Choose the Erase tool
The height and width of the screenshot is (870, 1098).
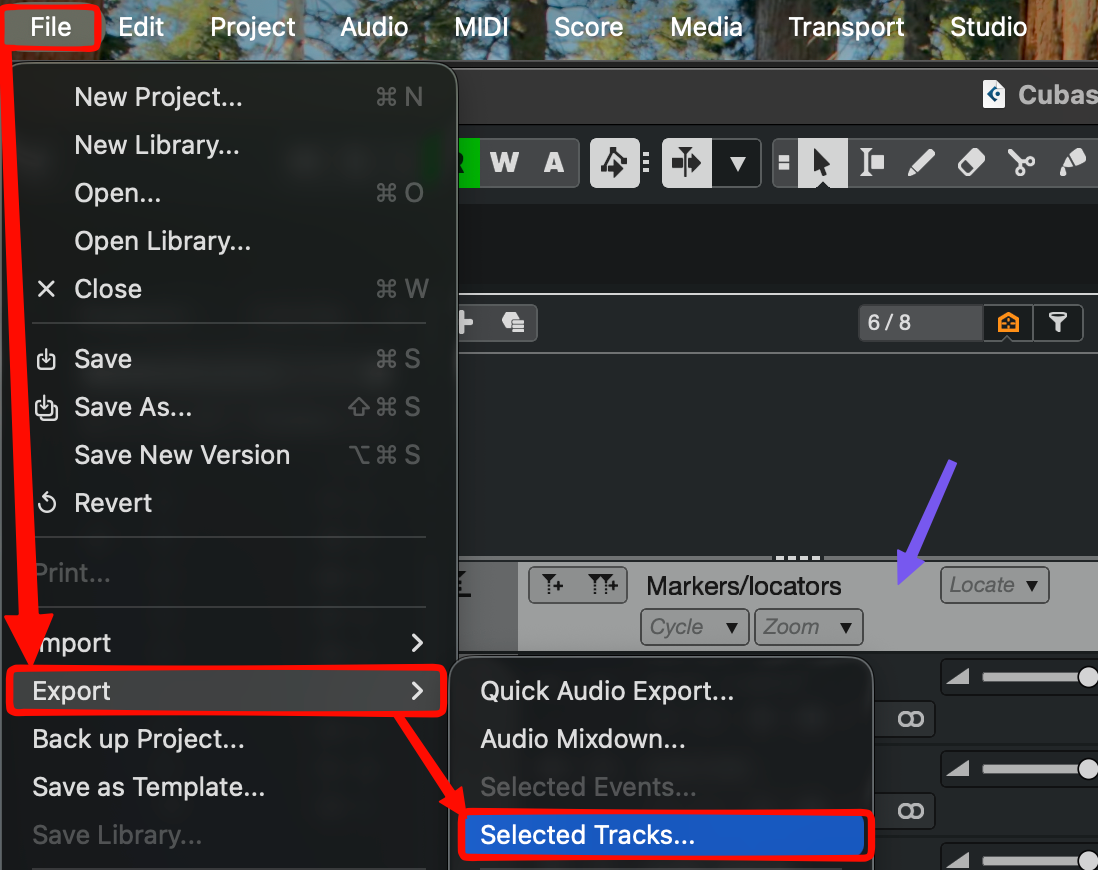point(971,163)
